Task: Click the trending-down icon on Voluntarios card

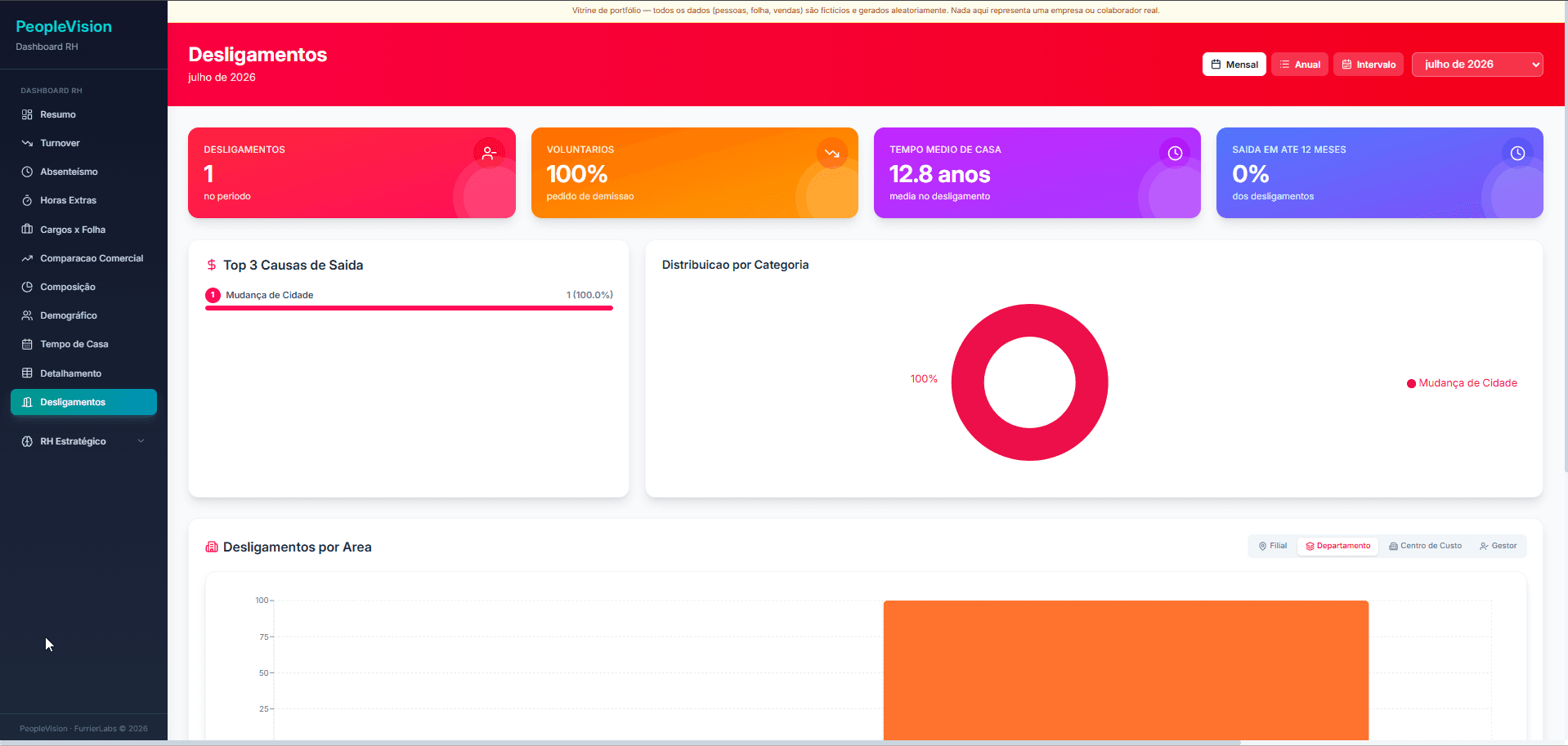Action: tap(832, 153)
